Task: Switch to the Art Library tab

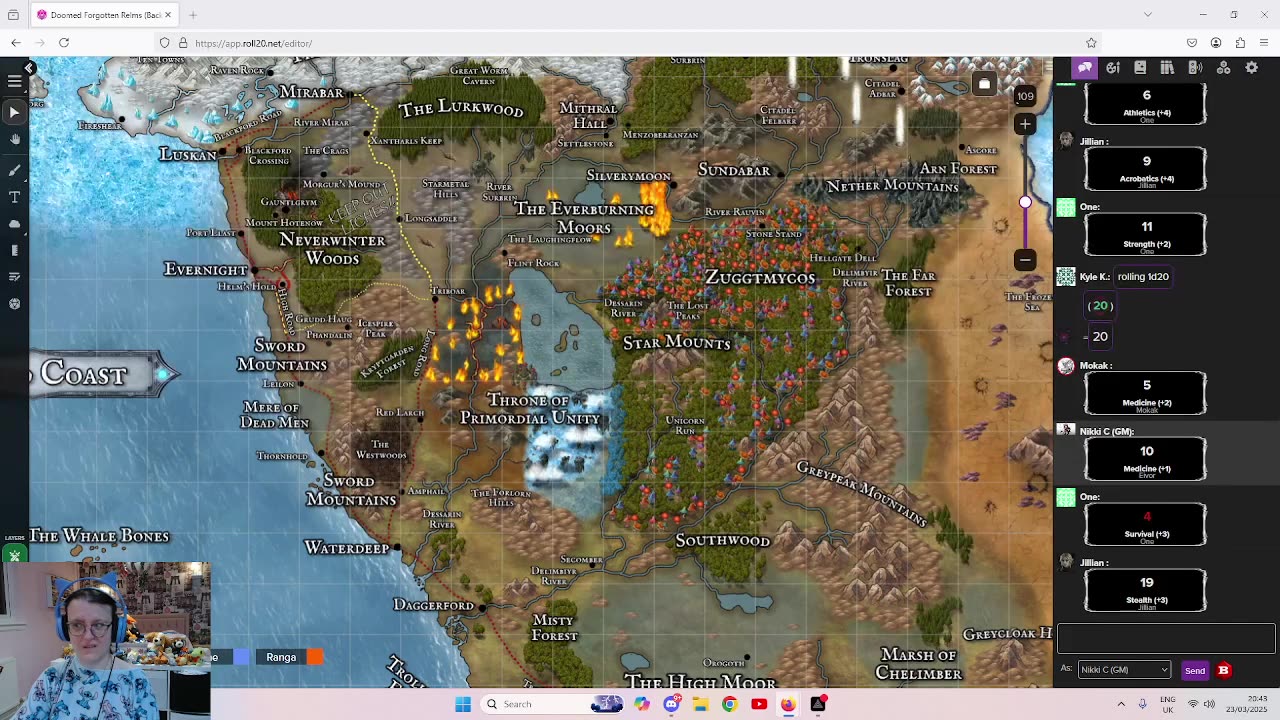Action: tap(1113, 67)
